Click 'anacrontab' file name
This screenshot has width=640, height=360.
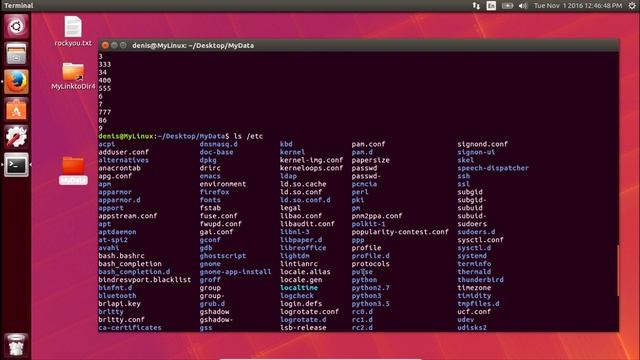[x=119, y=168]
